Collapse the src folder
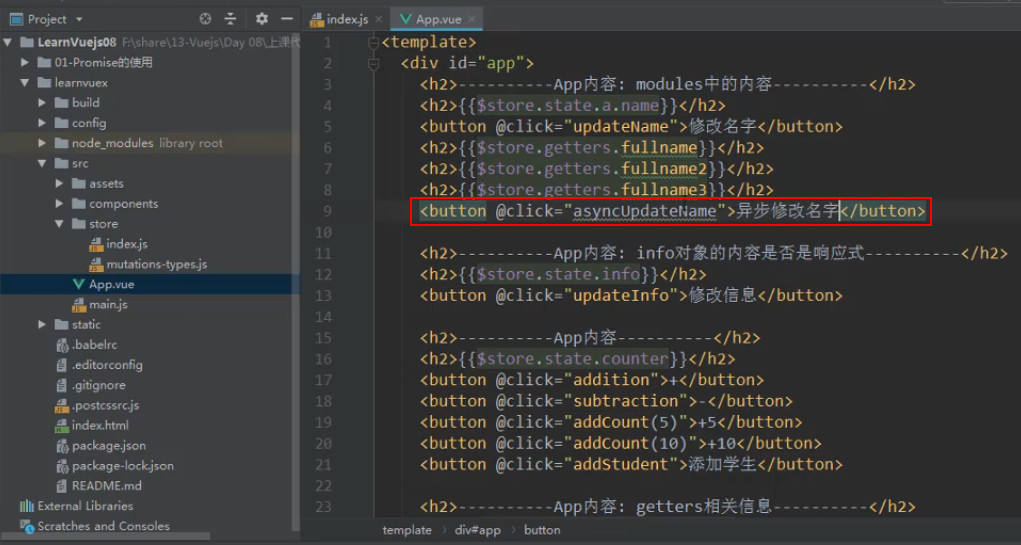This screenshot has width=1021, height=545. tap(42, 163)
